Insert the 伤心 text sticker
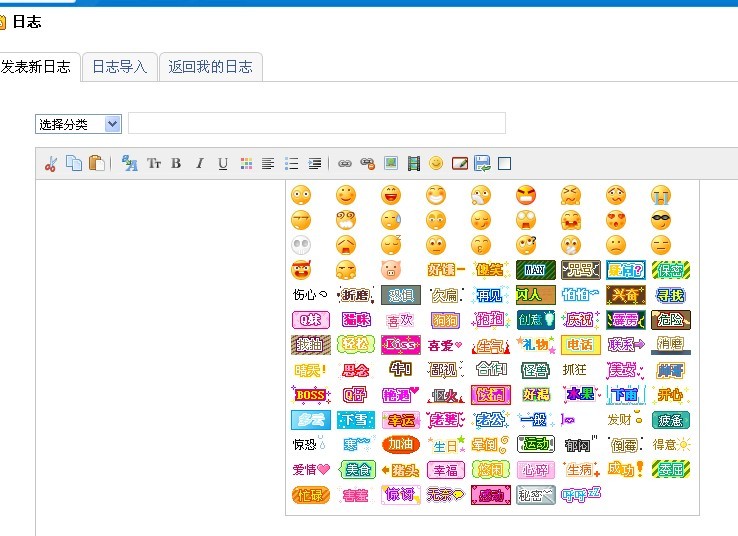This screenshot has height=536, width=738. [x=310, y=295]
